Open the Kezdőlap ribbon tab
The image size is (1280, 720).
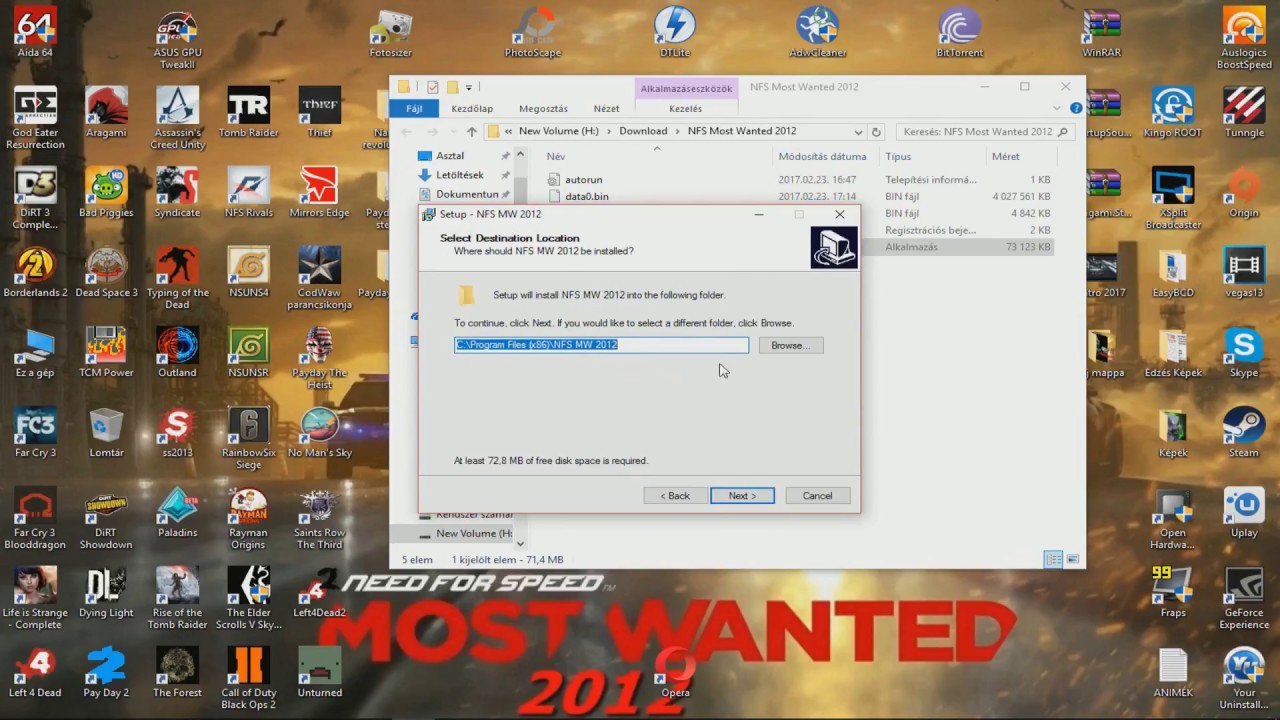(x=472, y=108)
